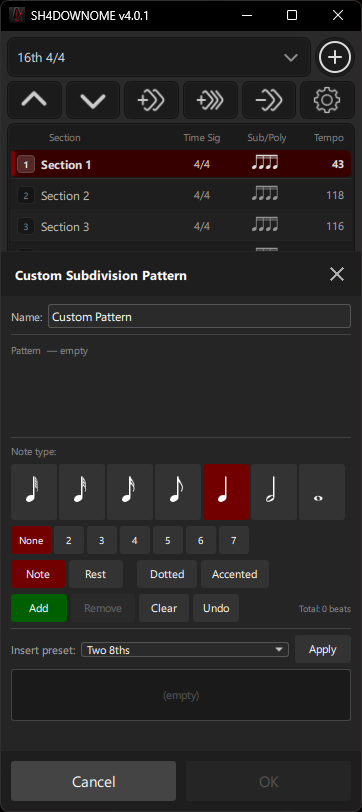The height and width of the screenshot is (812, 362).
Task: Click Section 2 tempo value 118
Action: 336,195
